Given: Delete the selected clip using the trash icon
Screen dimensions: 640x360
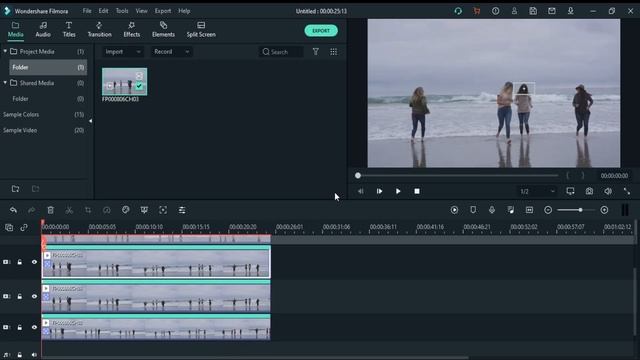Looking at the screenshot, I should coord(50,210).
